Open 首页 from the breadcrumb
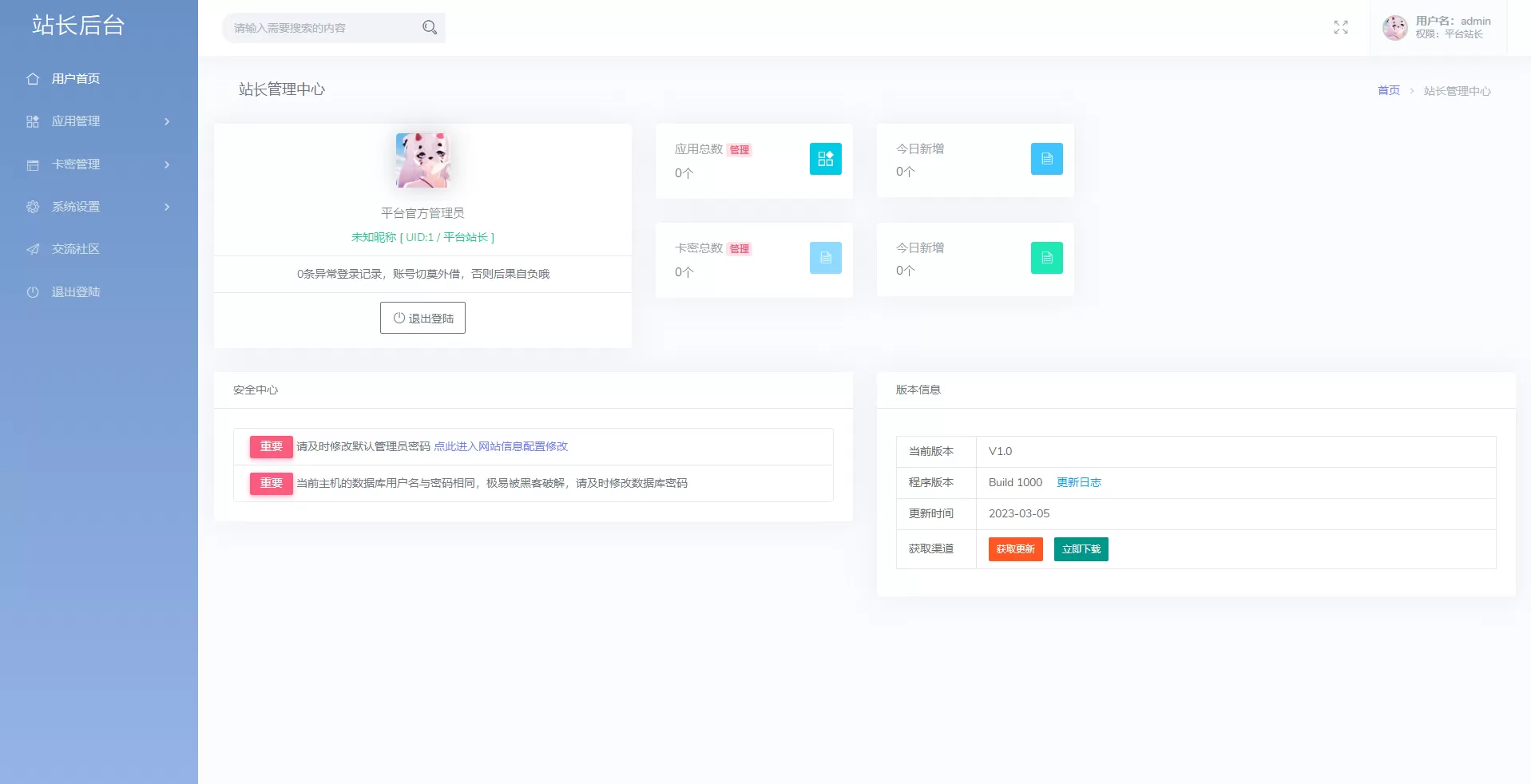Screen dimensions: 1531x784 [x=1389, y=90]
